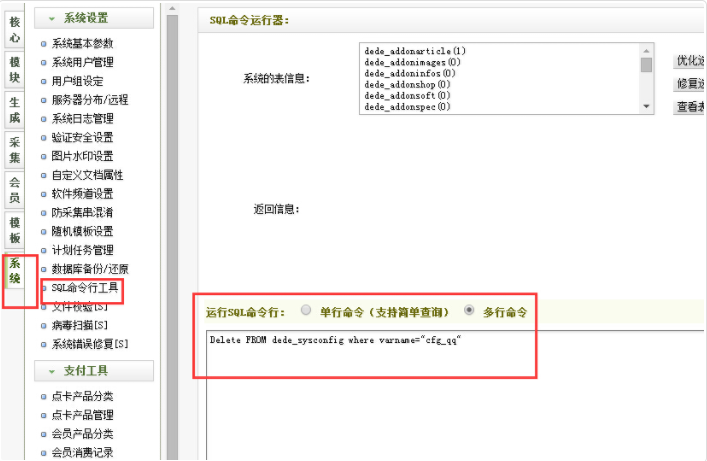This screenshot has height=461, width=707.
Task: Switch to the 模块 sidebar tab
Action: (x=14, y=69)
